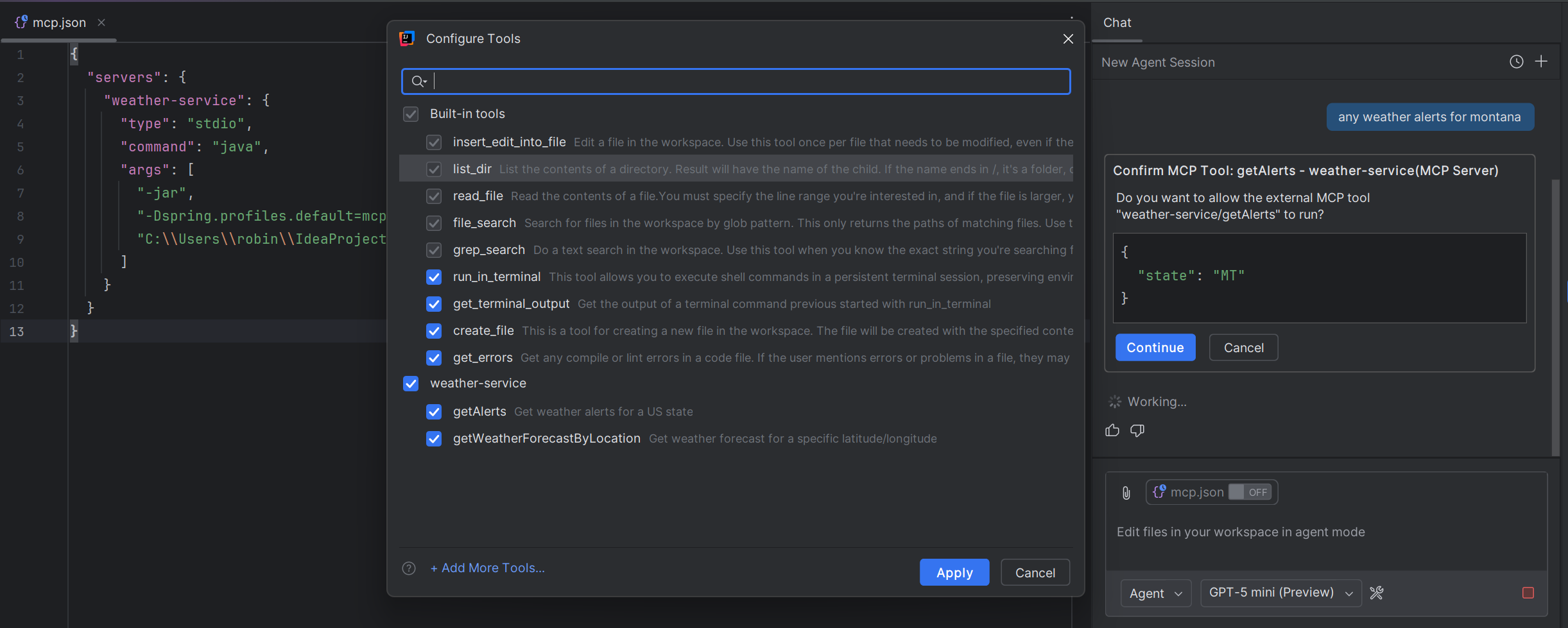Toggle the Built-in tools checkbox
1568x628 pixels.
pos(411,114)
